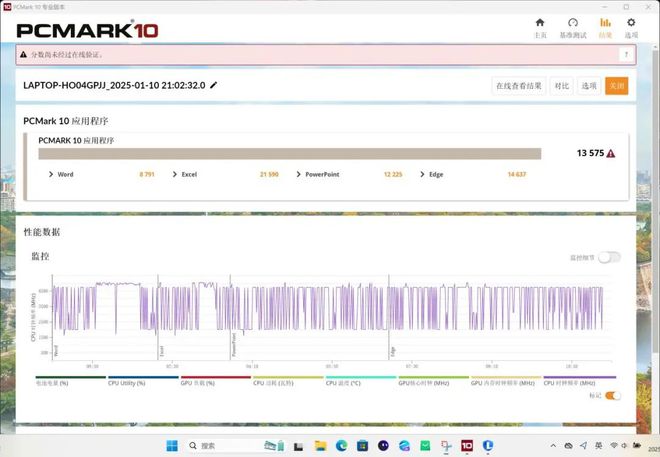660x457 pixels.
Task: Launch Microsoft Edge from the taskbar
Action: click(x=341, y=446)
